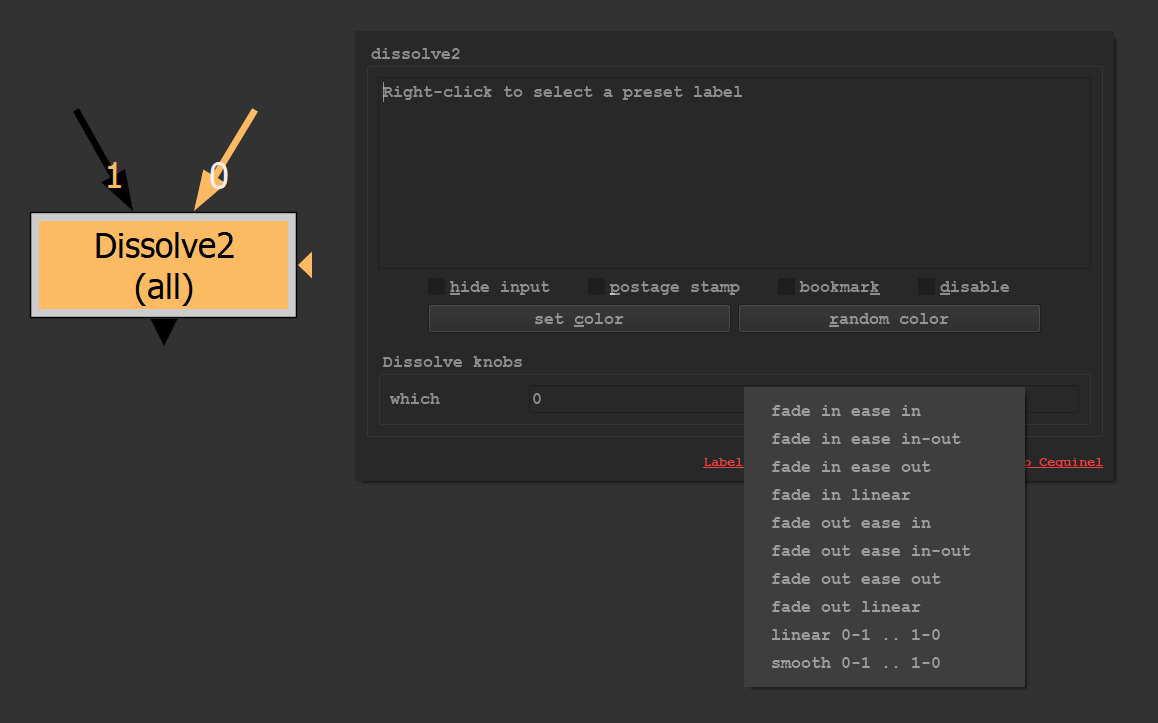Screen dimensions: 1158x723
Task: Select 'fade in ease in-out' preset
Action: pyautogui.click(x=865, y=439)
